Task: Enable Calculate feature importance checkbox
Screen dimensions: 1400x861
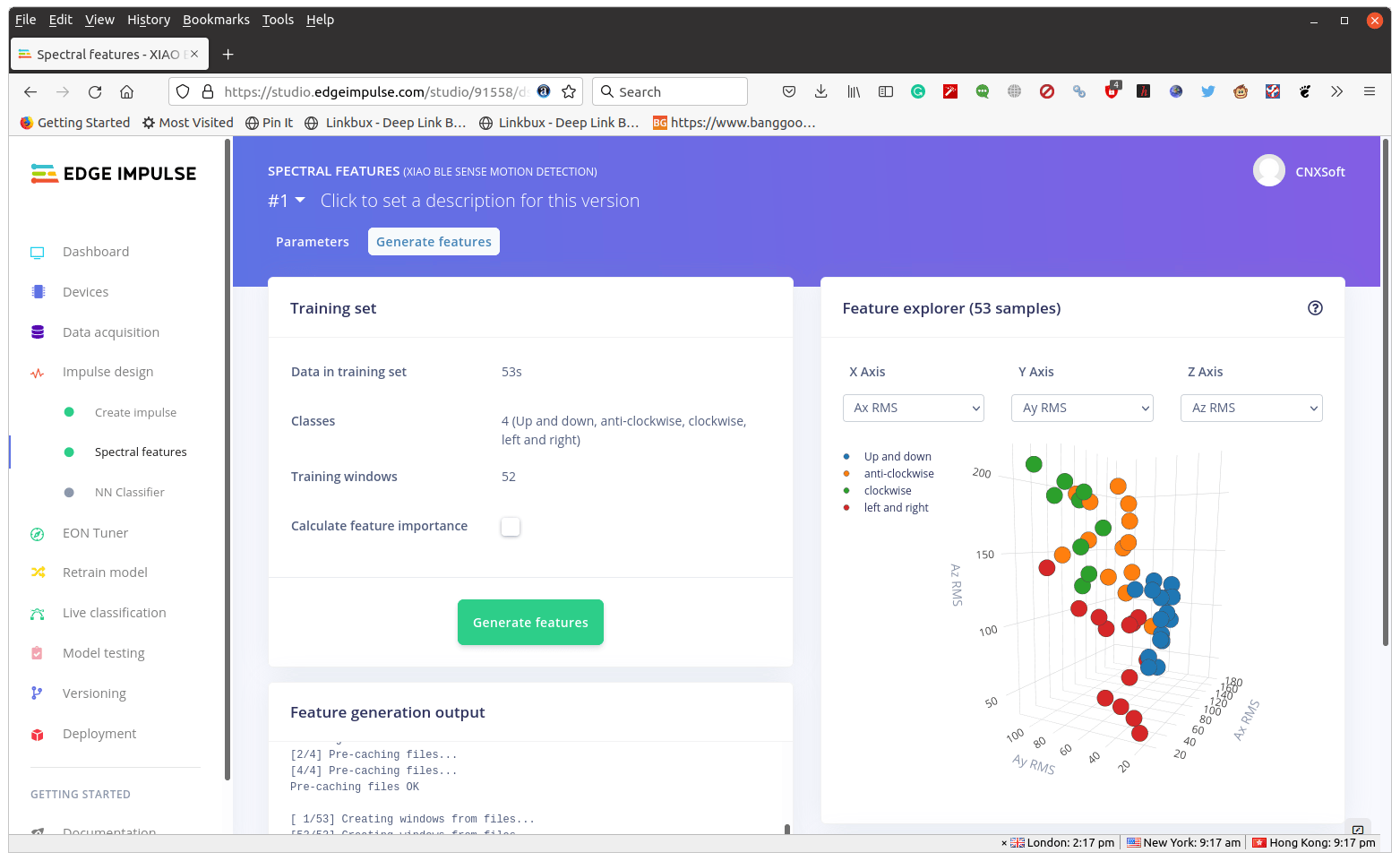Action: click(x=511, y=527)
